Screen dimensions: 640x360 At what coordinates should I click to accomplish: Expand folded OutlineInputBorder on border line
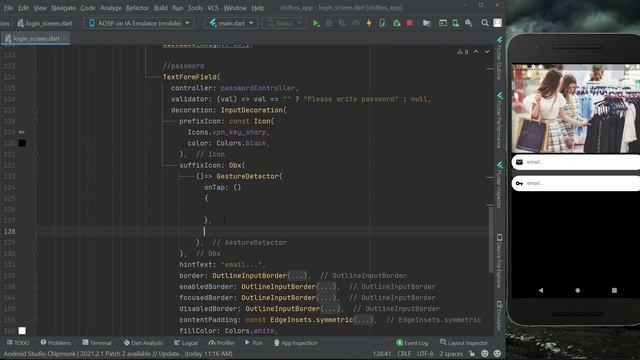coord(297,276)
